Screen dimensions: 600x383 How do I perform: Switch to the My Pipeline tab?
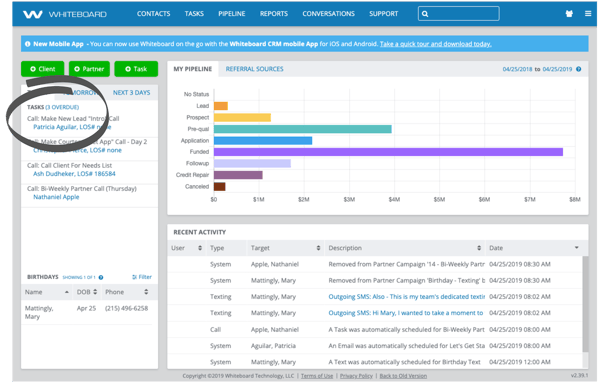pos(192,69)
